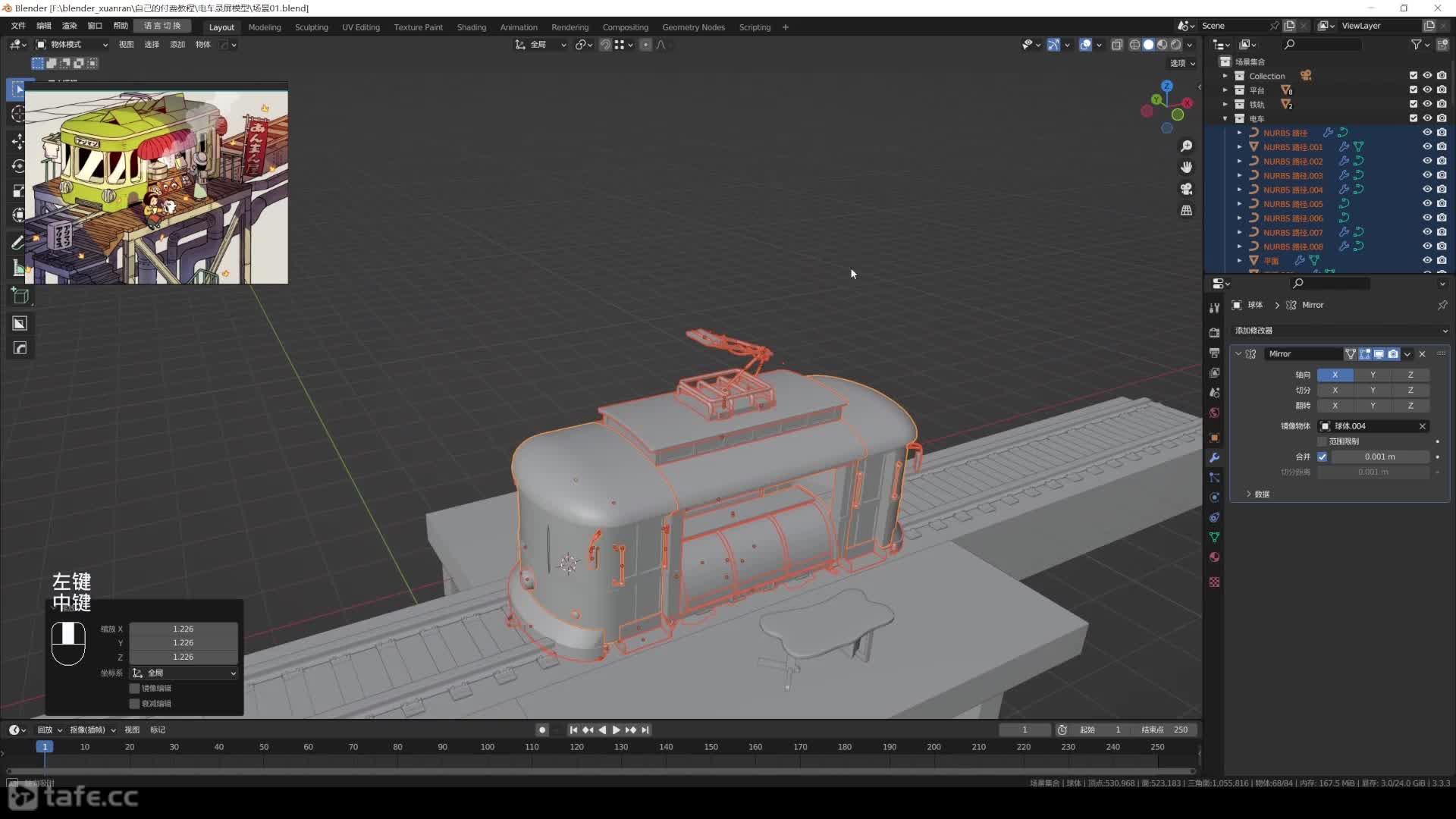Enable Mirror axis Y button
The width and height of the screenshot is (1456, 819).
[x=1373, y=375]
